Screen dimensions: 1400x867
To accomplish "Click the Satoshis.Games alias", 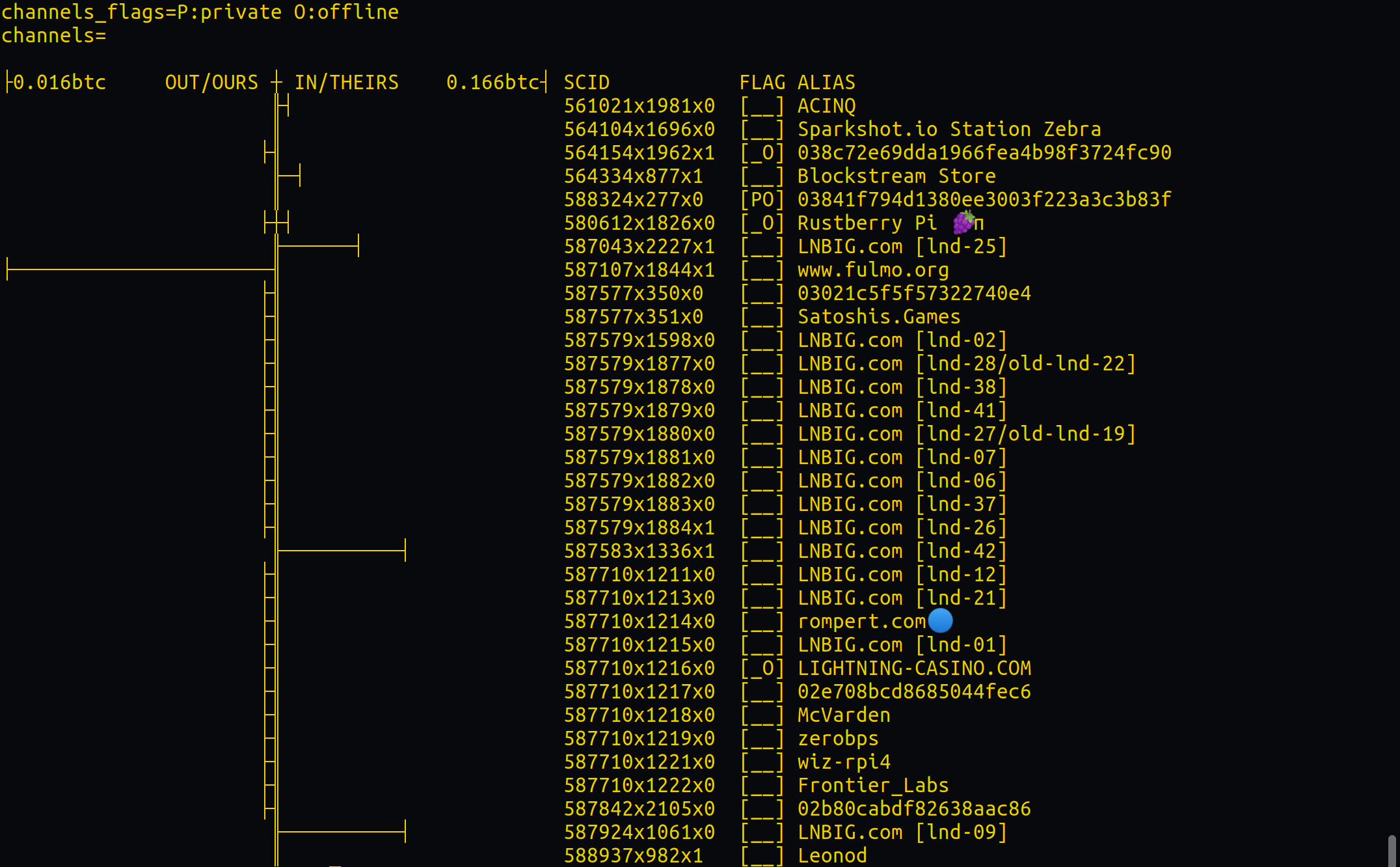I will click(x=878, y=316).
